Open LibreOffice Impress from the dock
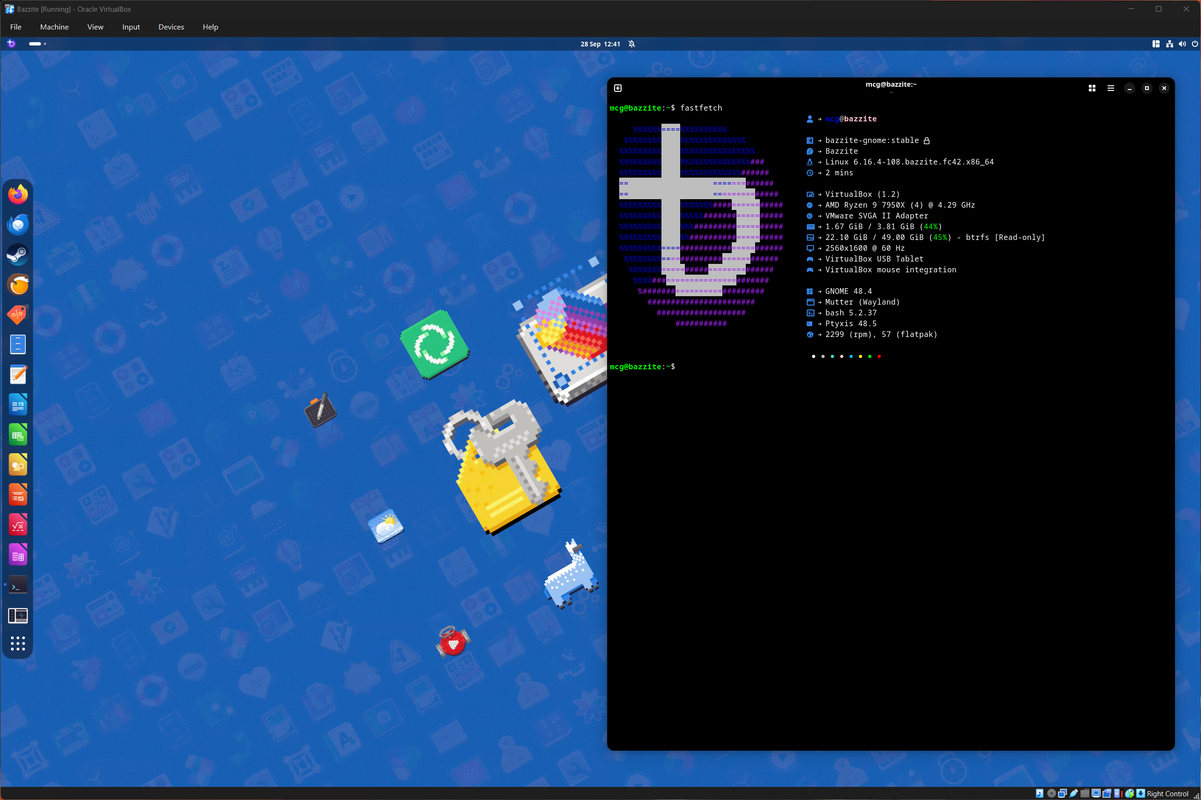Viewport: 1201px width, 800px height. click(x=18, y=495)
